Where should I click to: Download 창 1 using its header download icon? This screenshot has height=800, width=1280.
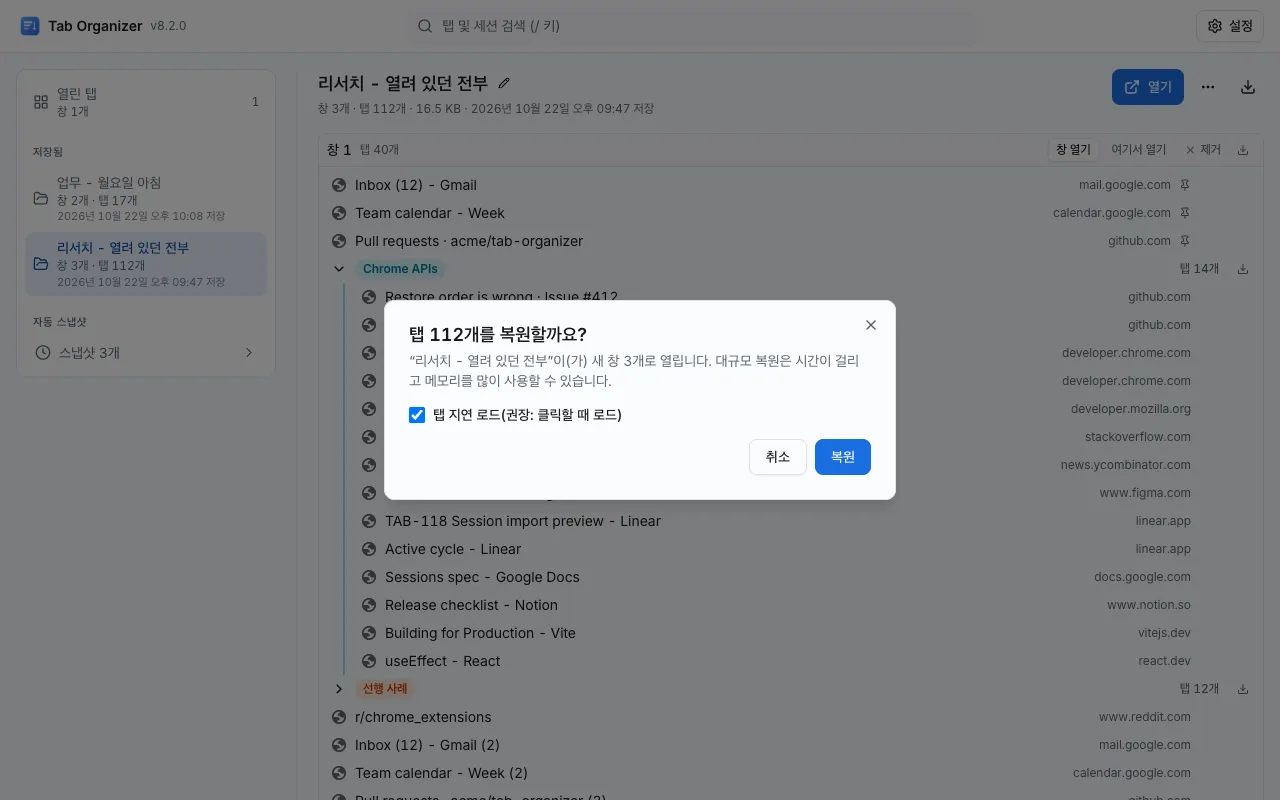[1243, 150]
